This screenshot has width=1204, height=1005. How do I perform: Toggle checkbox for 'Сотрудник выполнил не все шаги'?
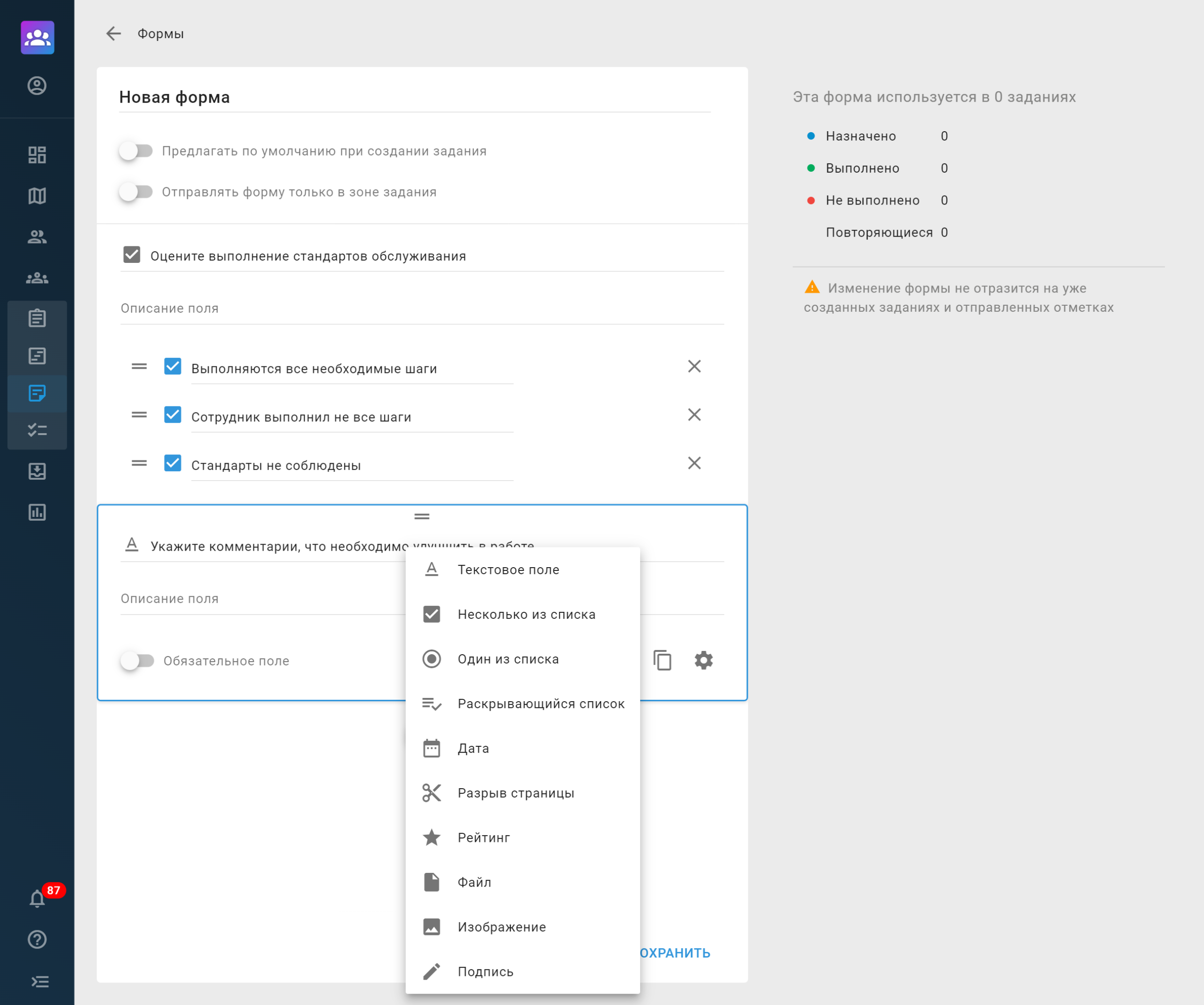(x=173, y=414)
